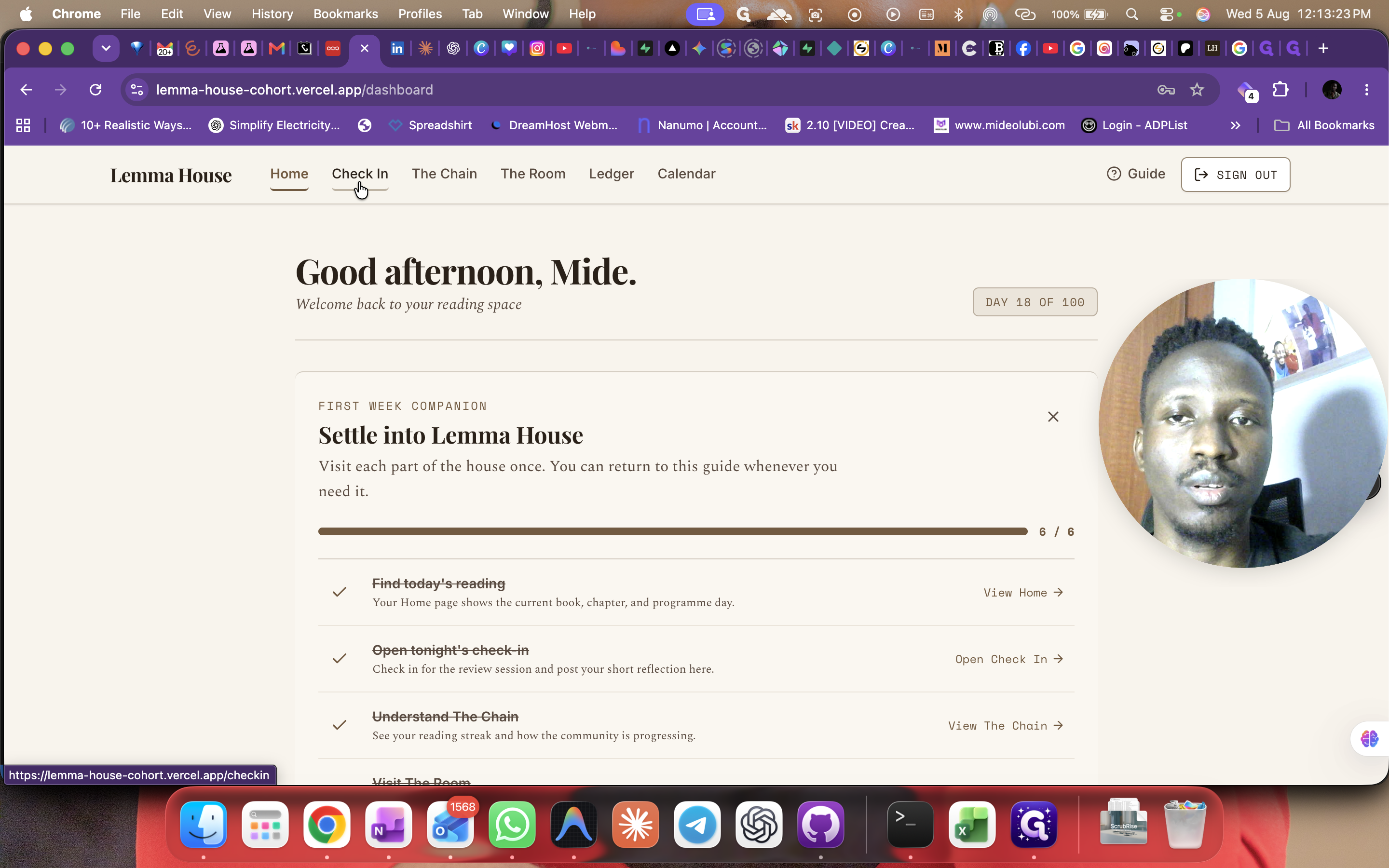Open the Bluetooth menu bar icon

tap(958, 14)
